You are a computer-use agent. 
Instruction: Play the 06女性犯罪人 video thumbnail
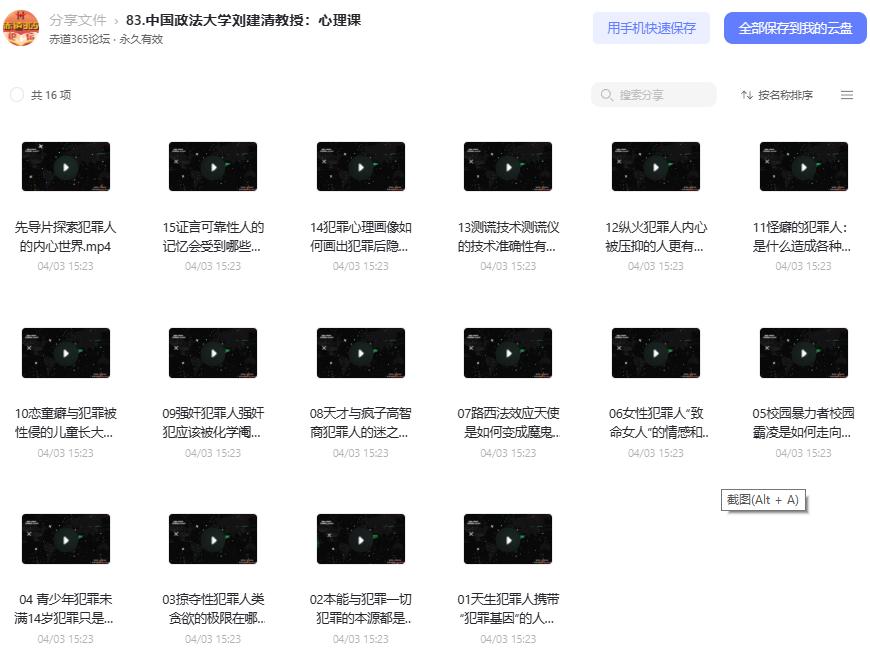pos(656,353)
